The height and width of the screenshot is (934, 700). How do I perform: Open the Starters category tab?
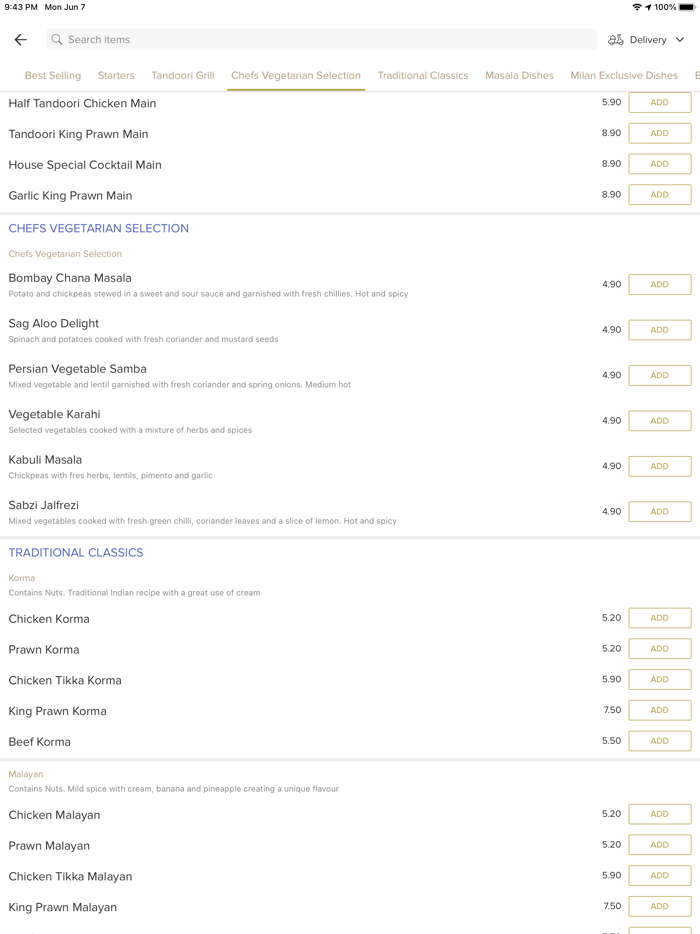pos(116,75)
